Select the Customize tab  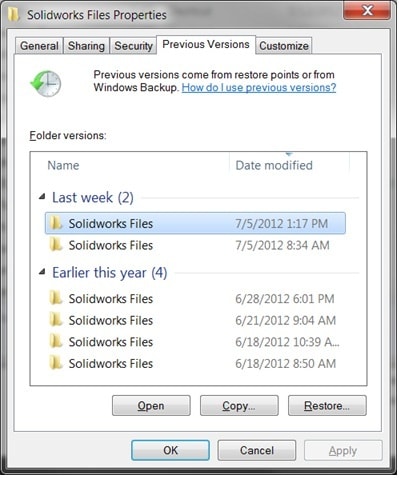click(x=284, y=46)
